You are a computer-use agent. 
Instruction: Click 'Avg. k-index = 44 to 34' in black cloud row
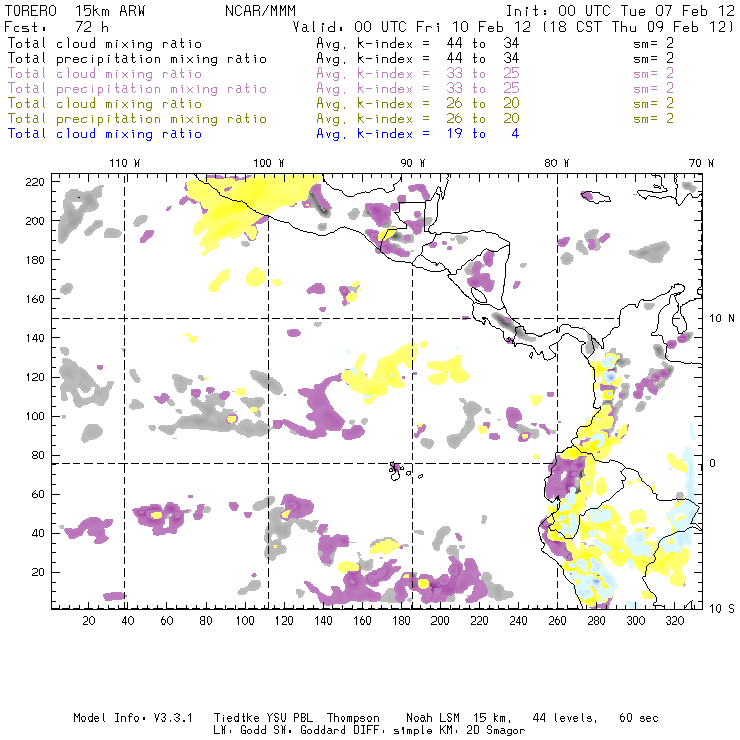click(x=418, y=44)
